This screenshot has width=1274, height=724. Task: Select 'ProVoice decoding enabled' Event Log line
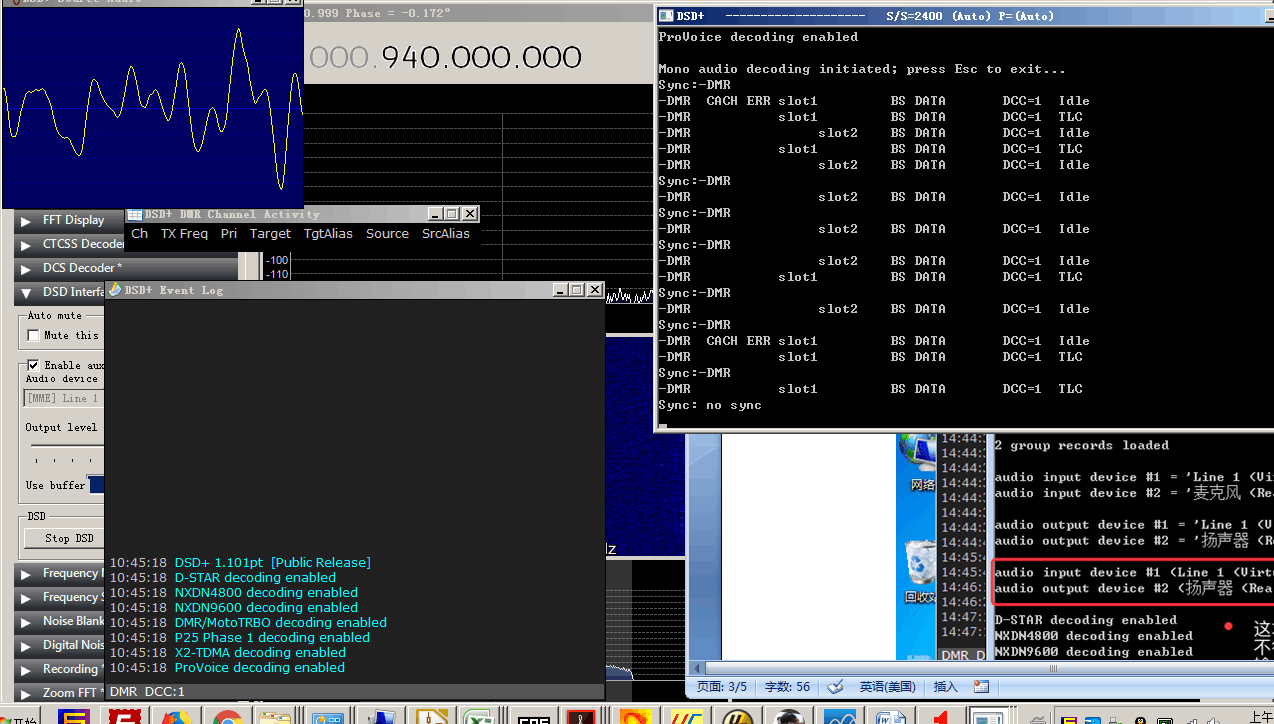(x=260, y=668)
